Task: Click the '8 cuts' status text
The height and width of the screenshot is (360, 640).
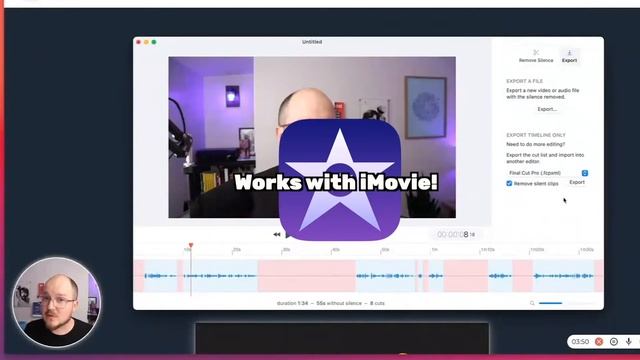Action: pos(378,303)
